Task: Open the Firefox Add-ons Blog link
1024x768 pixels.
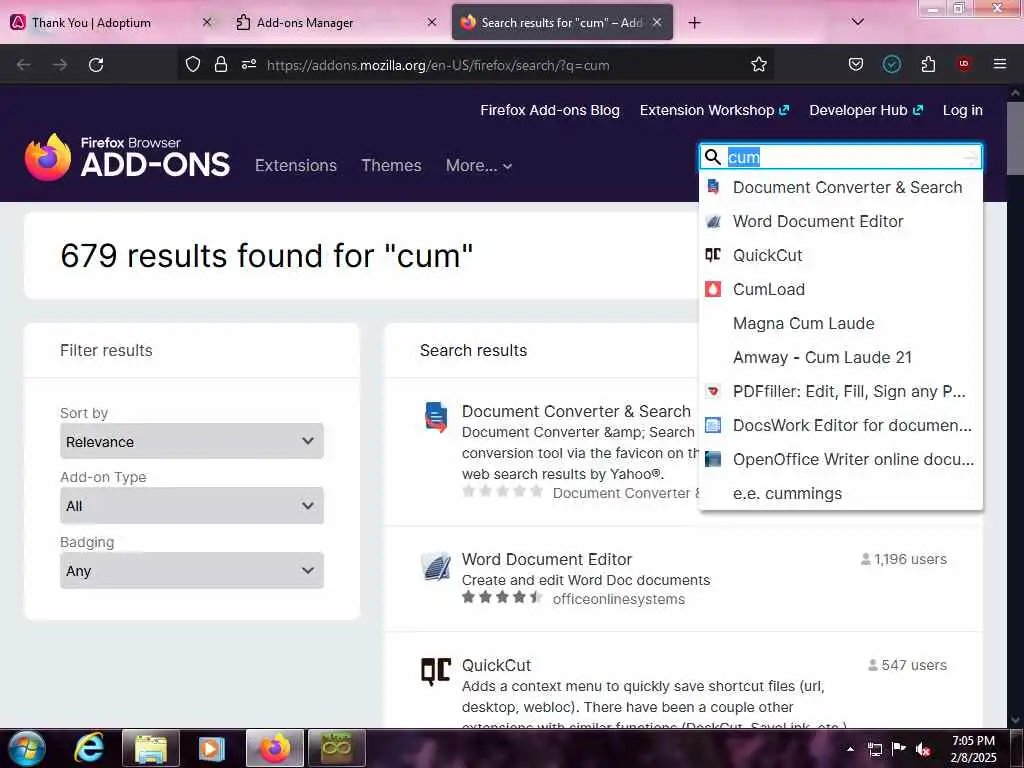Action: [550, 110]
